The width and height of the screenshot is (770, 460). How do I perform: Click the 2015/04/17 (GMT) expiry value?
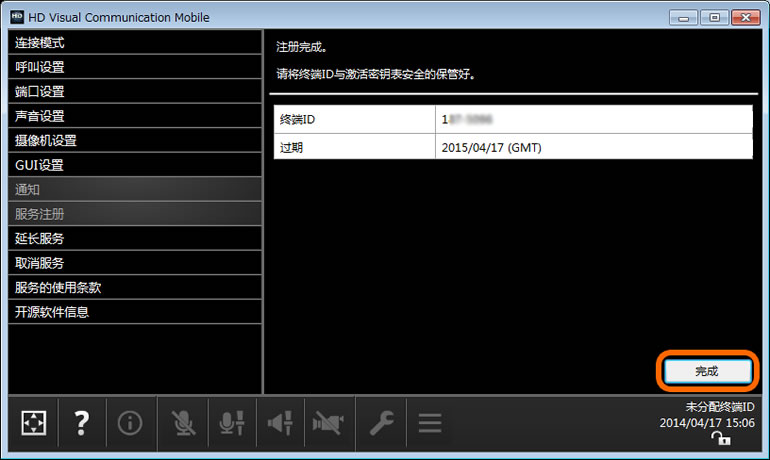coord(491,148)
